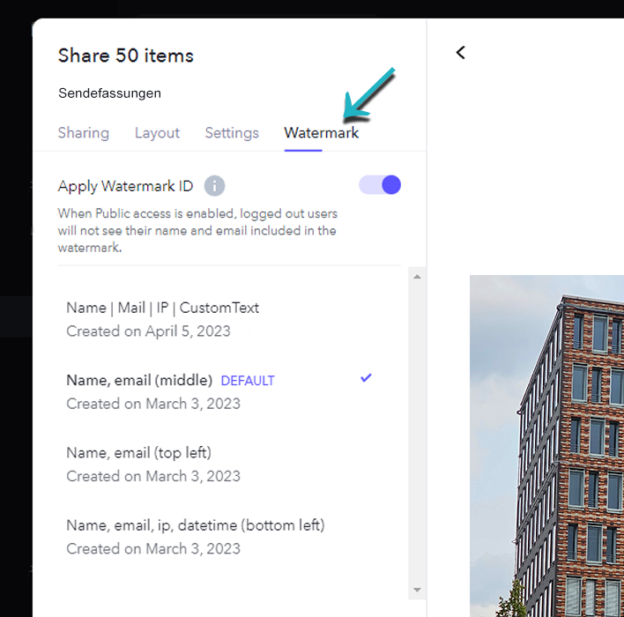This screenshot has width=624, height=617.
Task: Click the info icon beside Apply Watermark ID
Action: (214, 186)
